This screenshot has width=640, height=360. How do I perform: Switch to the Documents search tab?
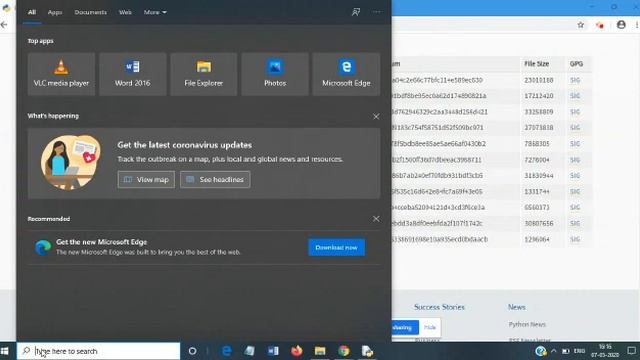(x=91, y=12)
